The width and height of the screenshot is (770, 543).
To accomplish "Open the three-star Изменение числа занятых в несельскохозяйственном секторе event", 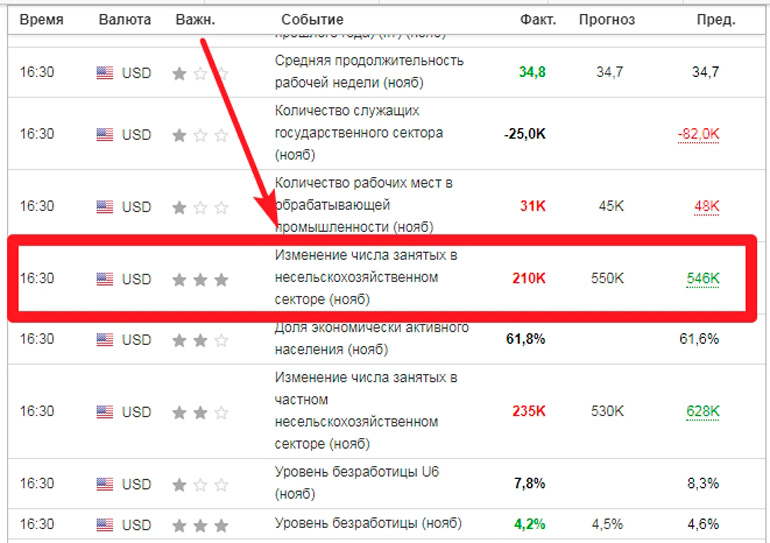I will coord(366,277).
